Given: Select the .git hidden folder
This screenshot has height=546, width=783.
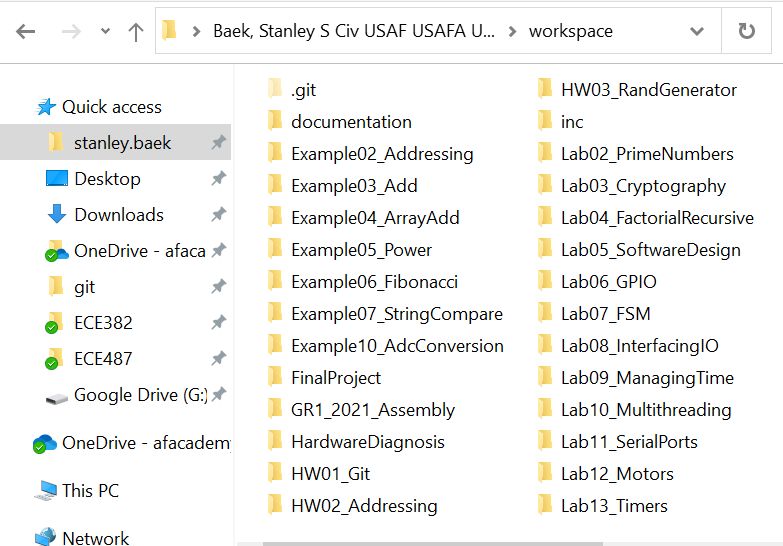Looking at the screenshot, I should point(292,90).
